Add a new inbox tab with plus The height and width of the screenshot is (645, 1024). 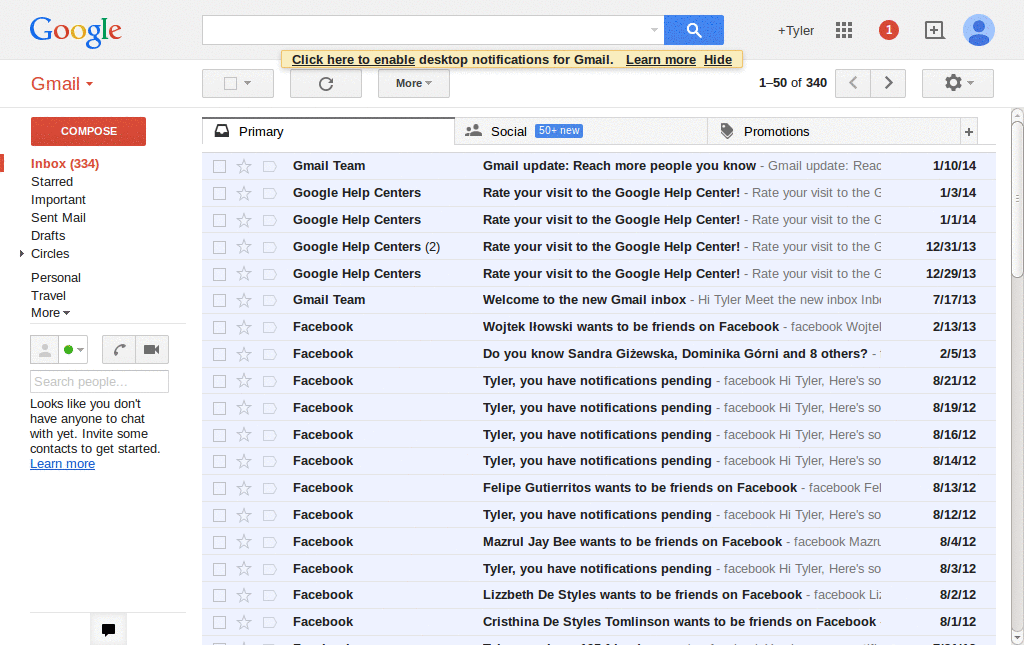pos(968,132)
